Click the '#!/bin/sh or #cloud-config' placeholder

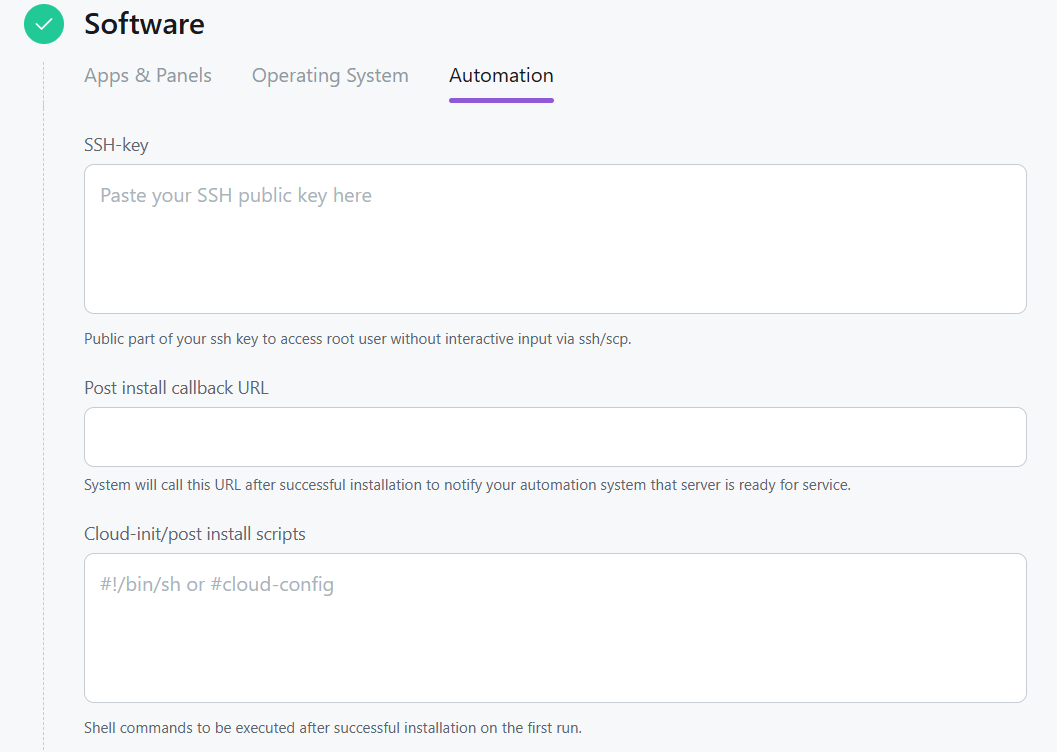click(217, 585)
